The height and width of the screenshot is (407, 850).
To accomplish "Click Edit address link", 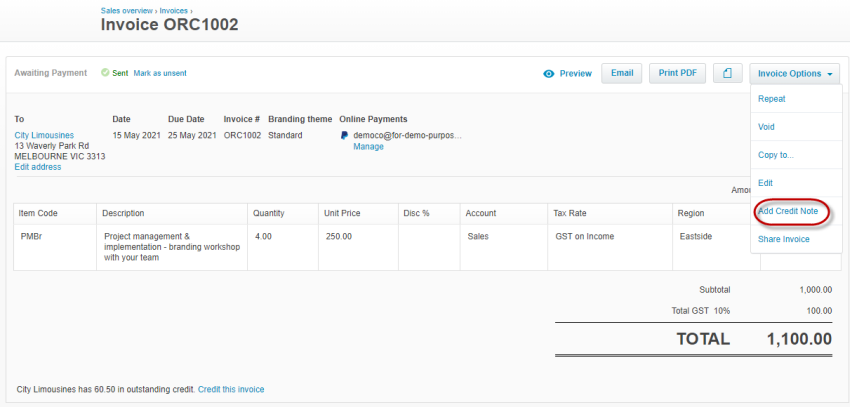I will click(x=38, y=167).
